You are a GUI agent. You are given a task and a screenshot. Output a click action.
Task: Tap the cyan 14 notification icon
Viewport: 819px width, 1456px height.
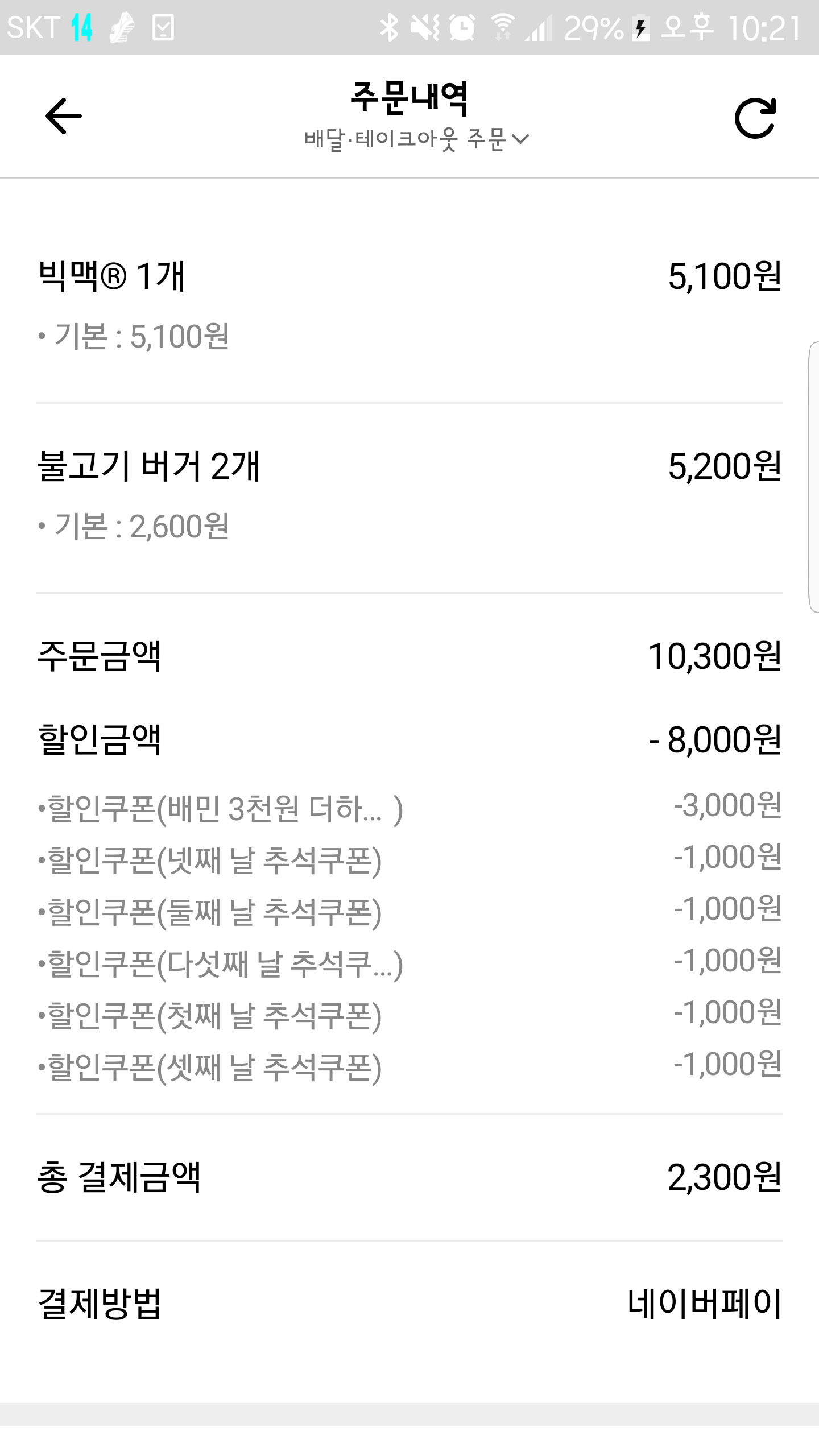click(x=82, y=27)
